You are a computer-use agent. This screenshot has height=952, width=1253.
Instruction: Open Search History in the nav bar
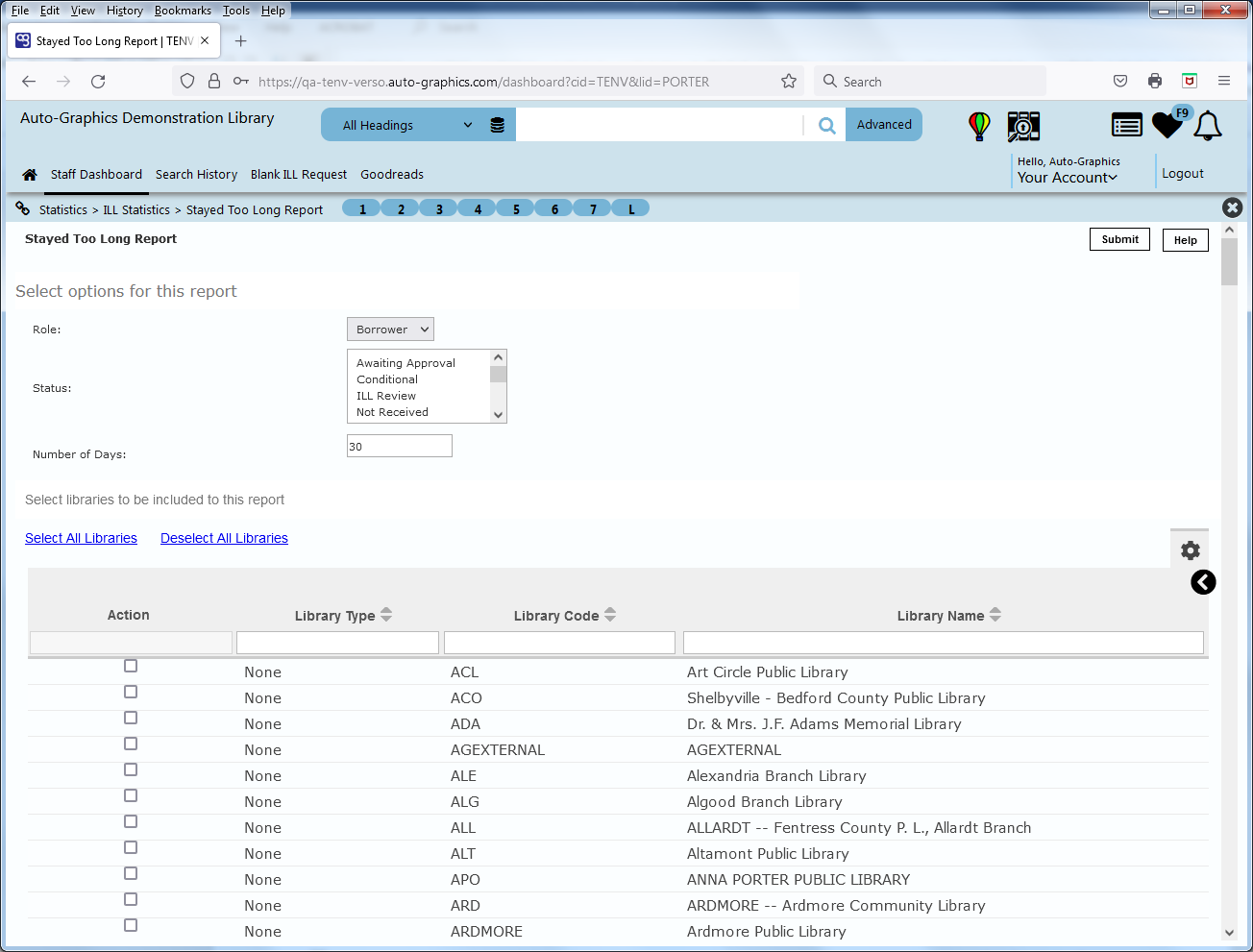click(x=196, y=175)
